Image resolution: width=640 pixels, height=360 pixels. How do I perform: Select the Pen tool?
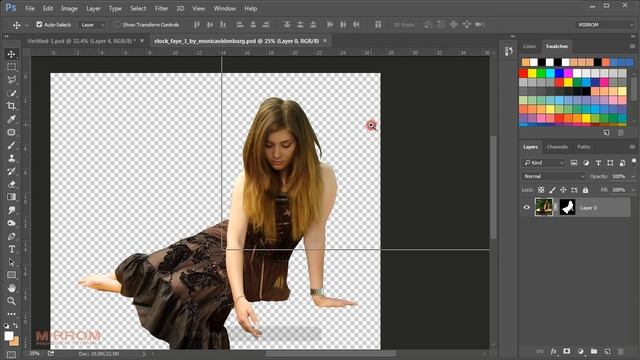click(x=11, y=236)
